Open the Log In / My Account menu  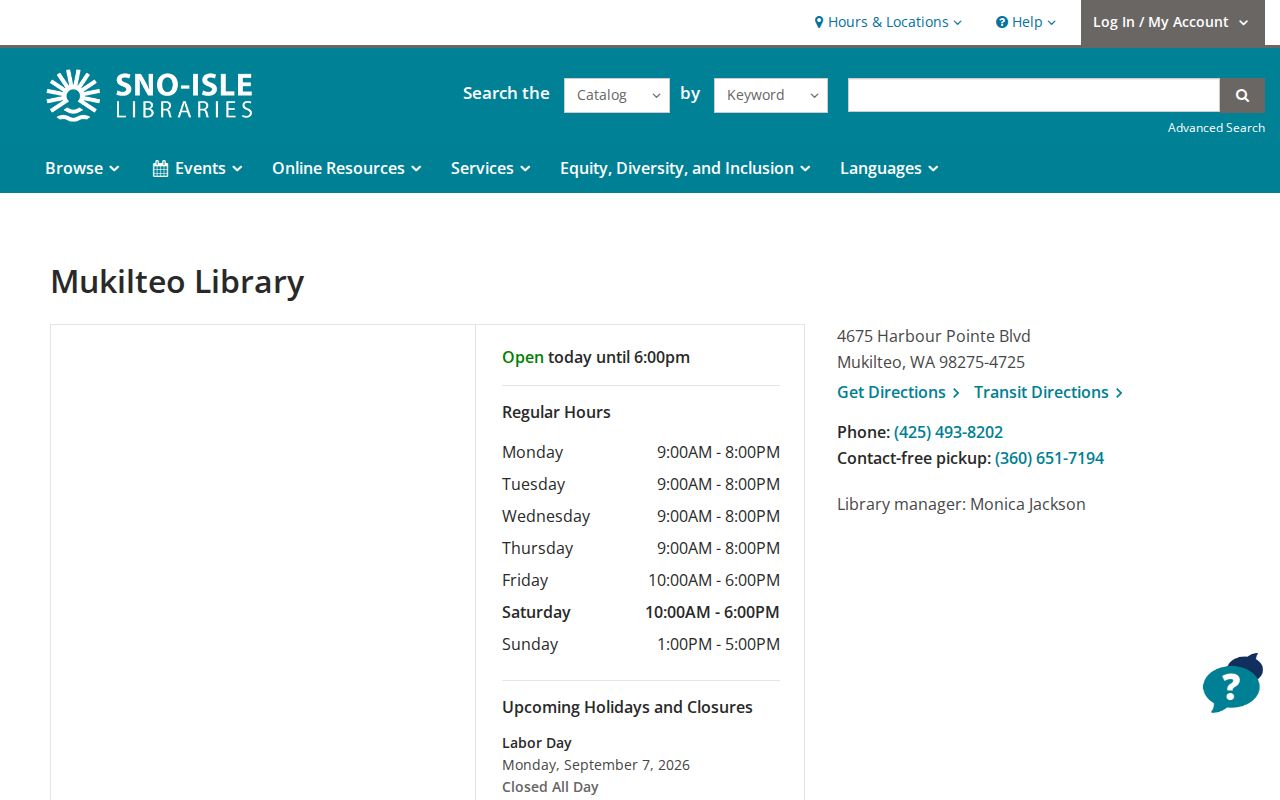1171,22
